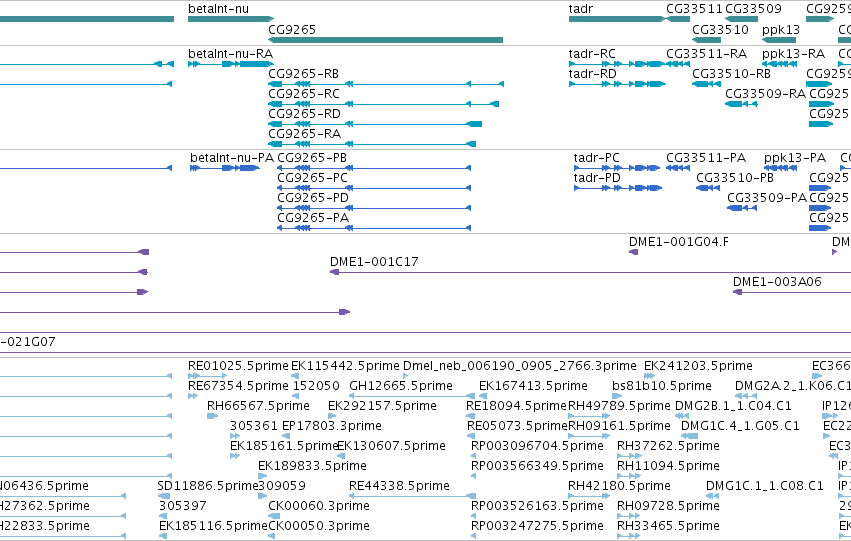Viewport: 851px width, 541px height.
Task: Click the tadr-PD protein label
Action: pos(597,178)
